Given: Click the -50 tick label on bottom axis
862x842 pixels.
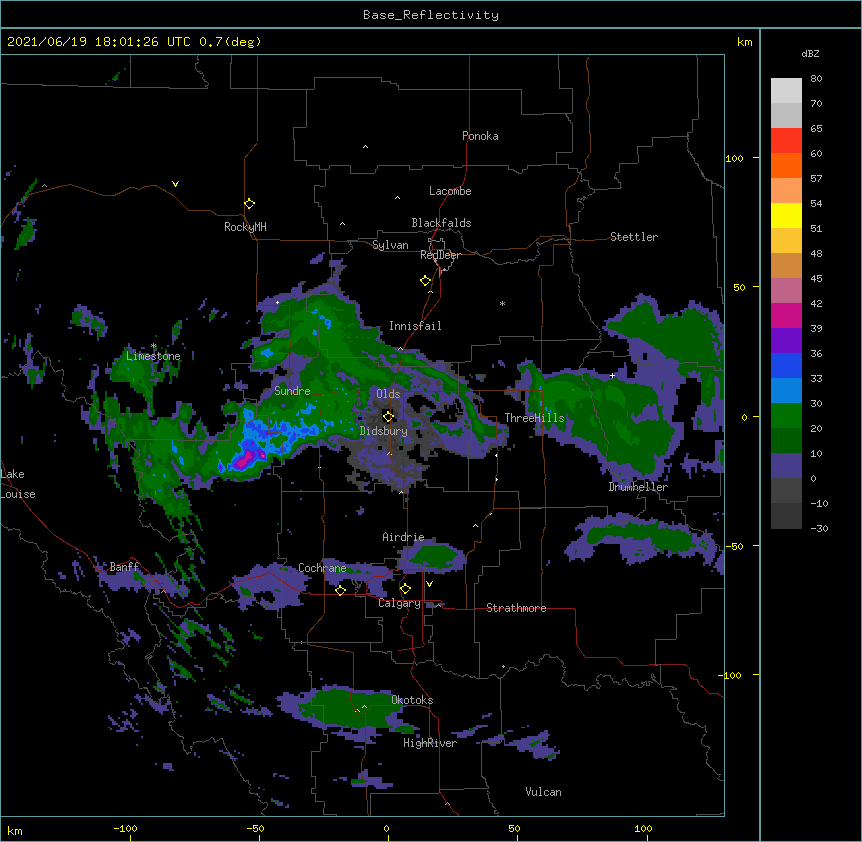Looking at the screenshot, I should click(x=255, y=829).
